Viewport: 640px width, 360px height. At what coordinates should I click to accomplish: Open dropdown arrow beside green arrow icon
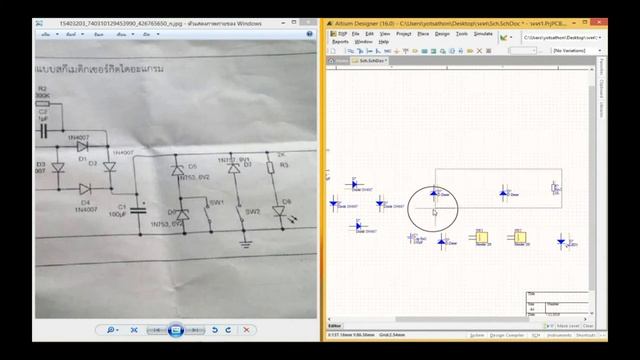(x=511, y=38)
